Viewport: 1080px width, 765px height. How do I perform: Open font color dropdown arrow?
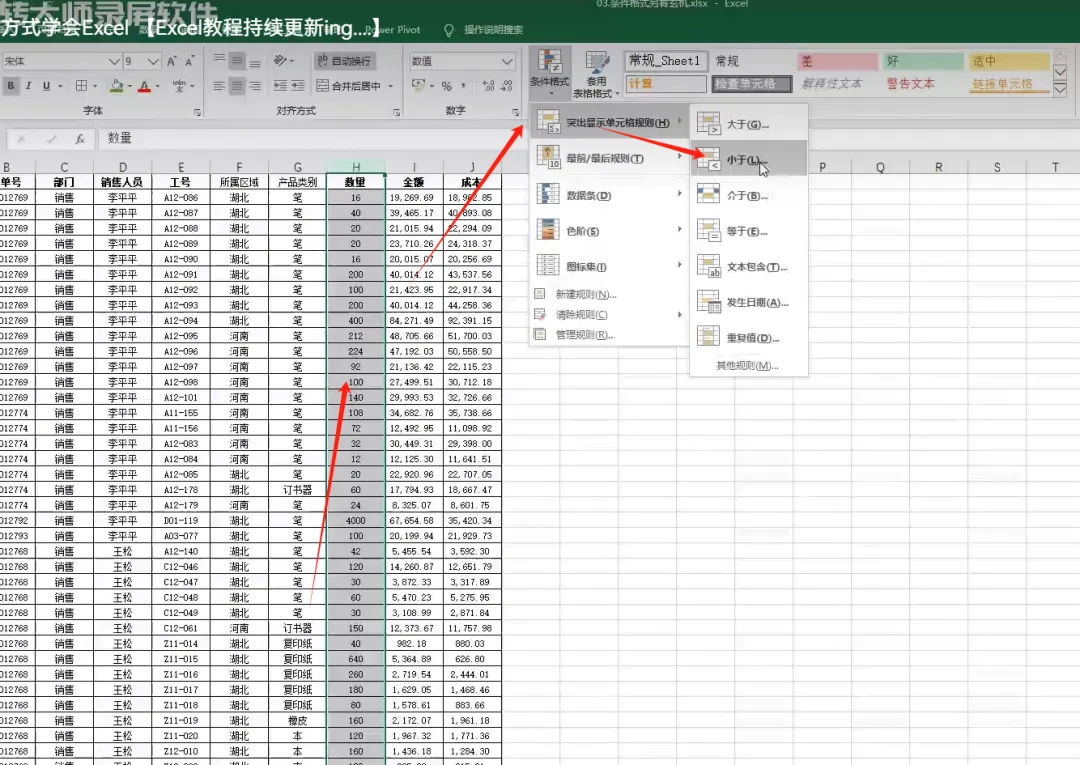click(158, 86)
